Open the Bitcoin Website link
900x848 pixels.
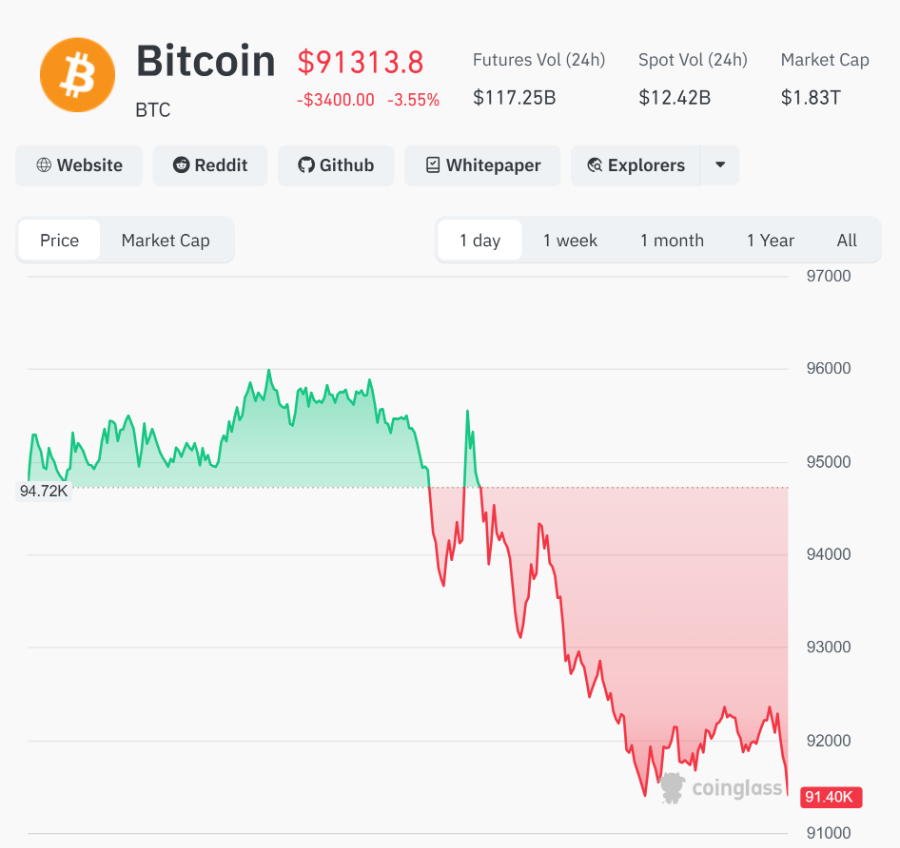[x=89, y=165]
